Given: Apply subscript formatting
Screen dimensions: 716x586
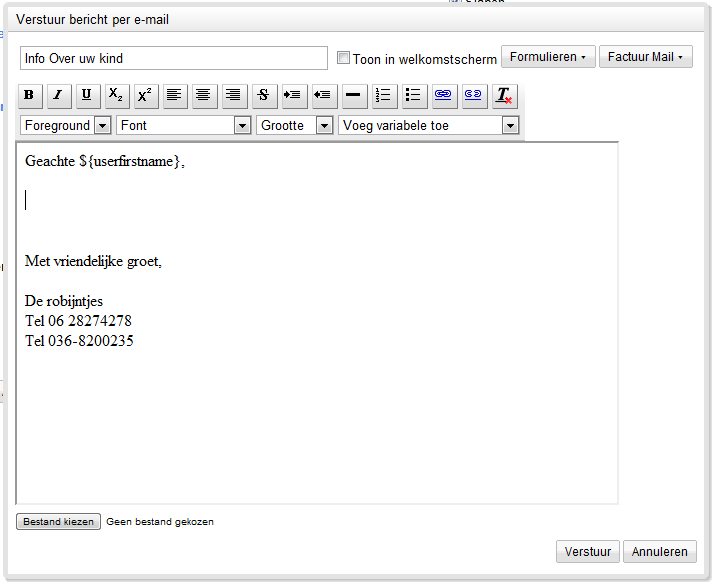Looking at the screenshot, I should (116, 96).
